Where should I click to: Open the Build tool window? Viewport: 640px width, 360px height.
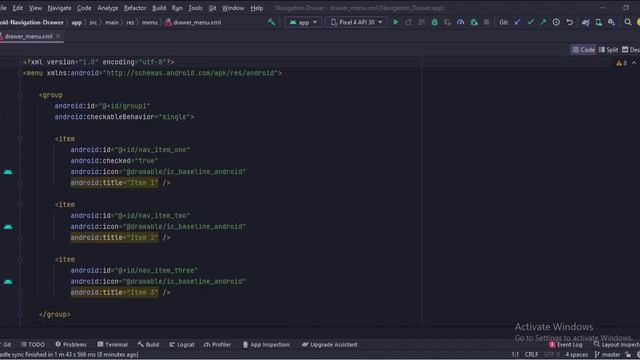click(148, 344)
